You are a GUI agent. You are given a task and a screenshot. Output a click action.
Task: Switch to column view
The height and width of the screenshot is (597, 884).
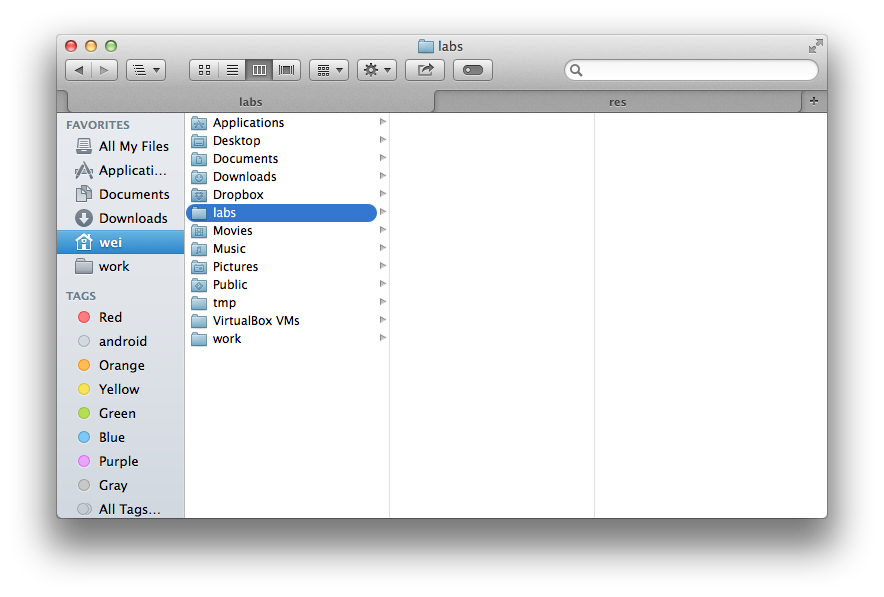259,70
